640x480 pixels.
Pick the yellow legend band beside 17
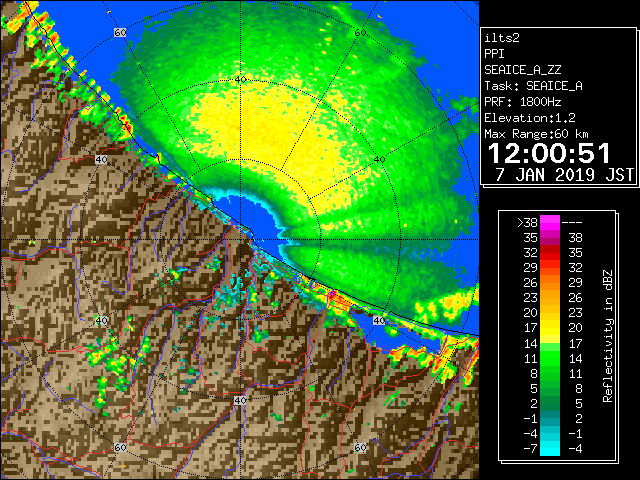click(550, 328)
